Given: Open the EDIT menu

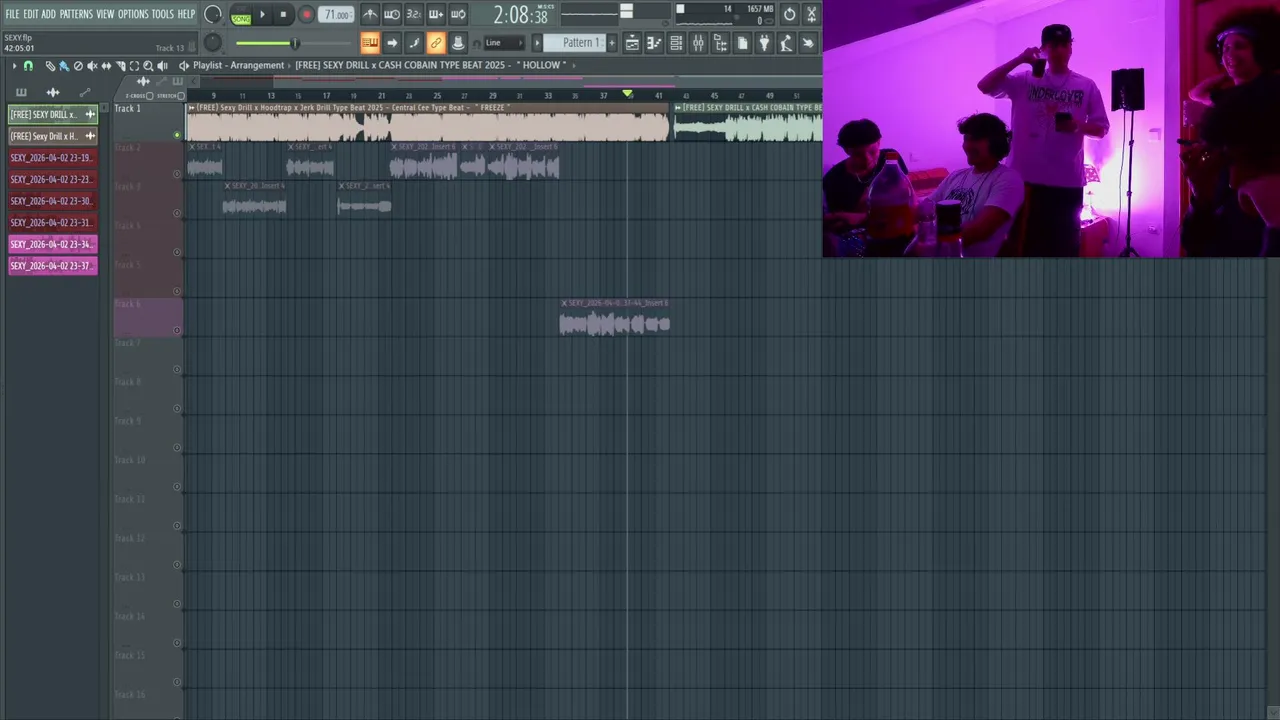Looking at the screenshot, I should (x=31, y=14).
